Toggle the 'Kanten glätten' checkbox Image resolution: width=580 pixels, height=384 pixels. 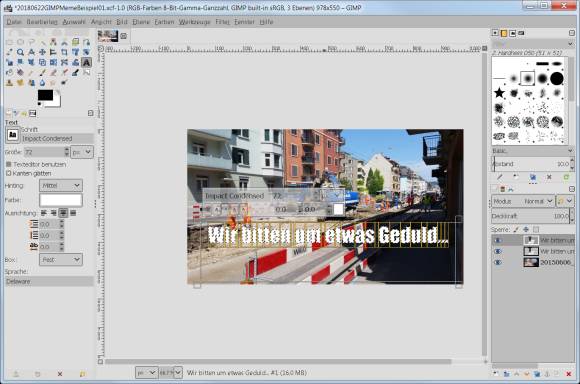(9, 173)
